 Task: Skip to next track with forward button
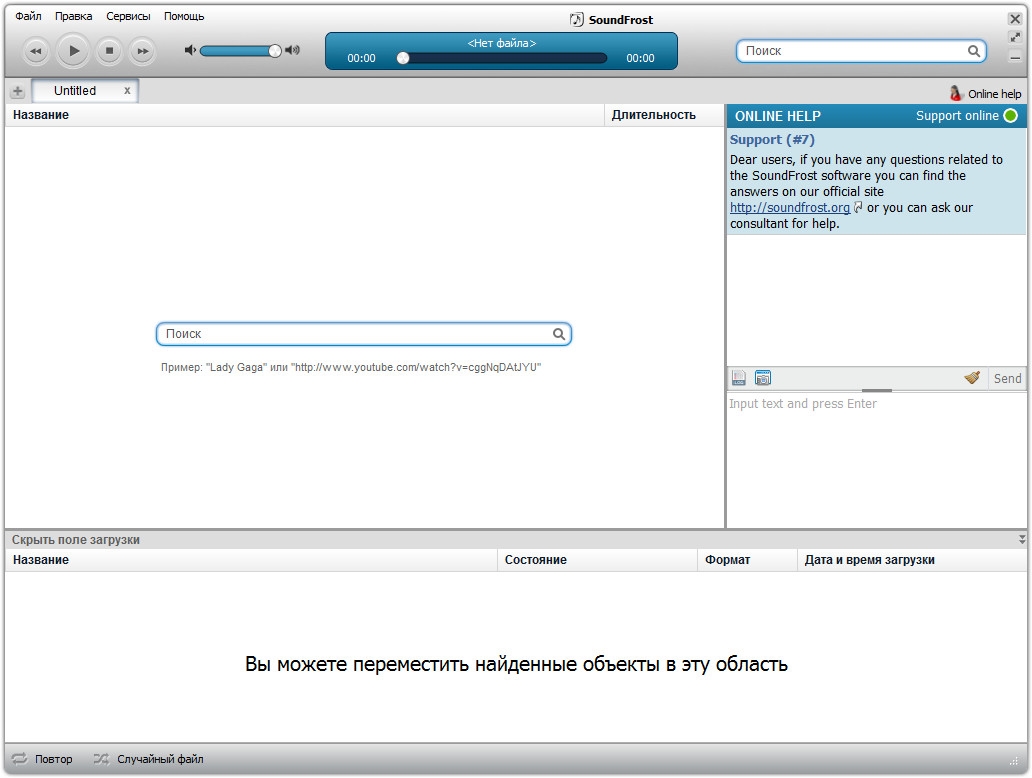[143, 51]
